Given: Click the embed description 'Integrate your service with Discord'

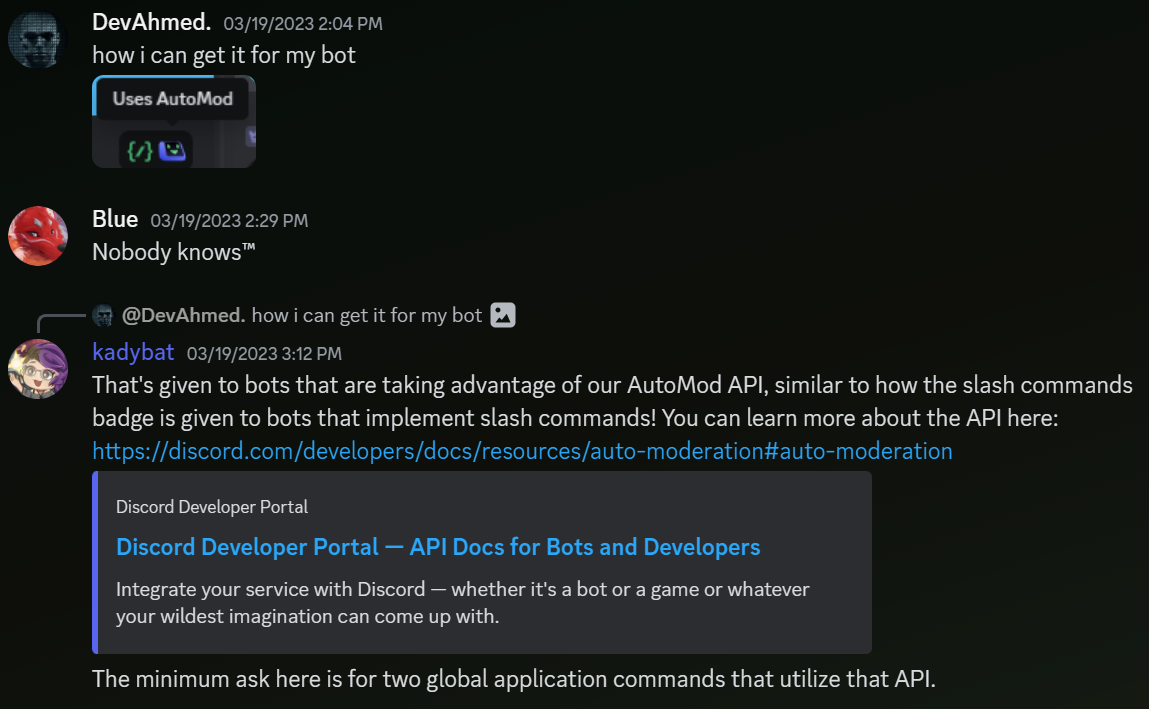Looking at the screenshot, I should 462,603.
